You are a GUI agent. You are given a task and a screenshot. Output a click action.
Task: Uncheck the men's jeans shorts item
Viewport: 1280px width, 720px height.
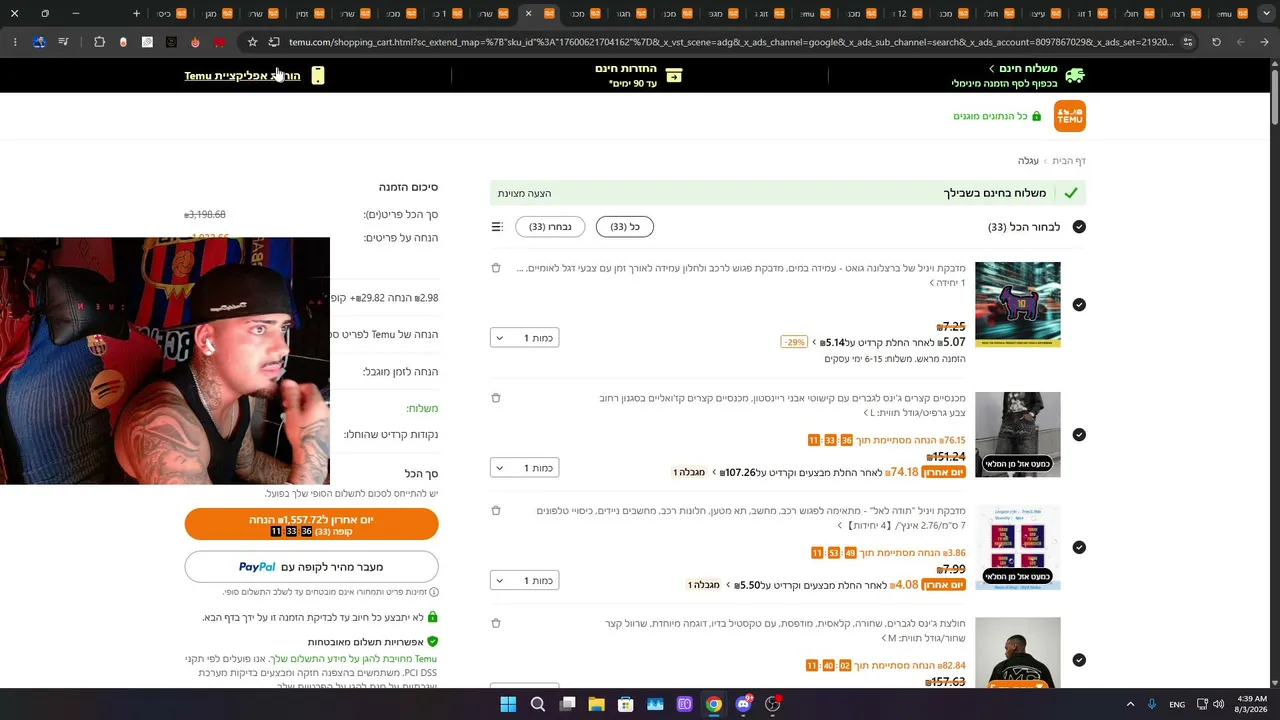tap(1079, 435)
